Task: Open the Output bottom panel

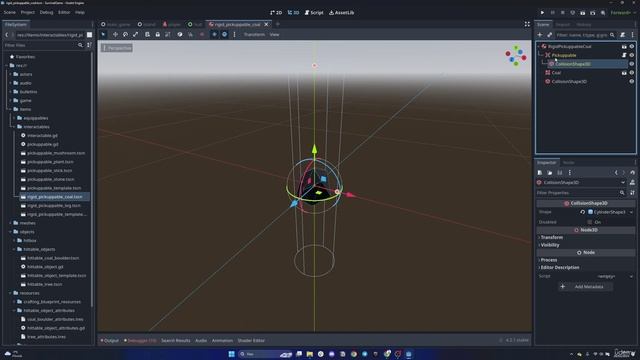Action: (x=109, y=340)
